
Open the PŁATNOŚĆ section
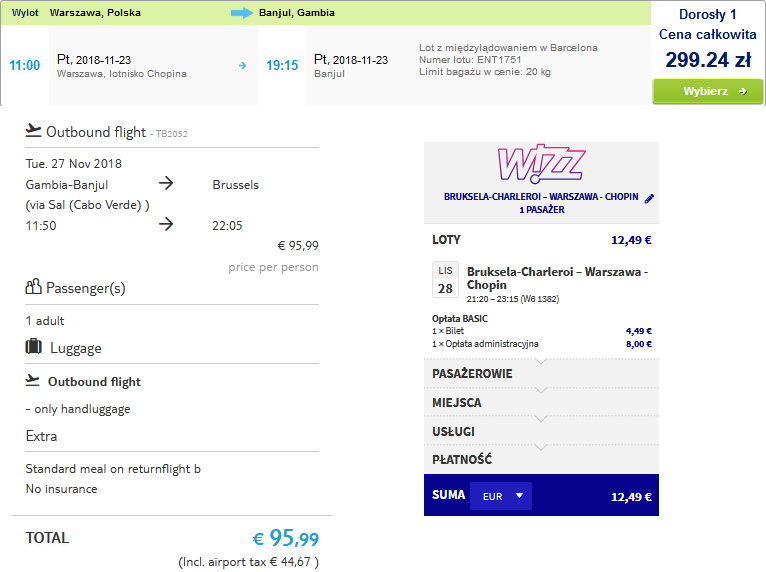click(541, 460)
